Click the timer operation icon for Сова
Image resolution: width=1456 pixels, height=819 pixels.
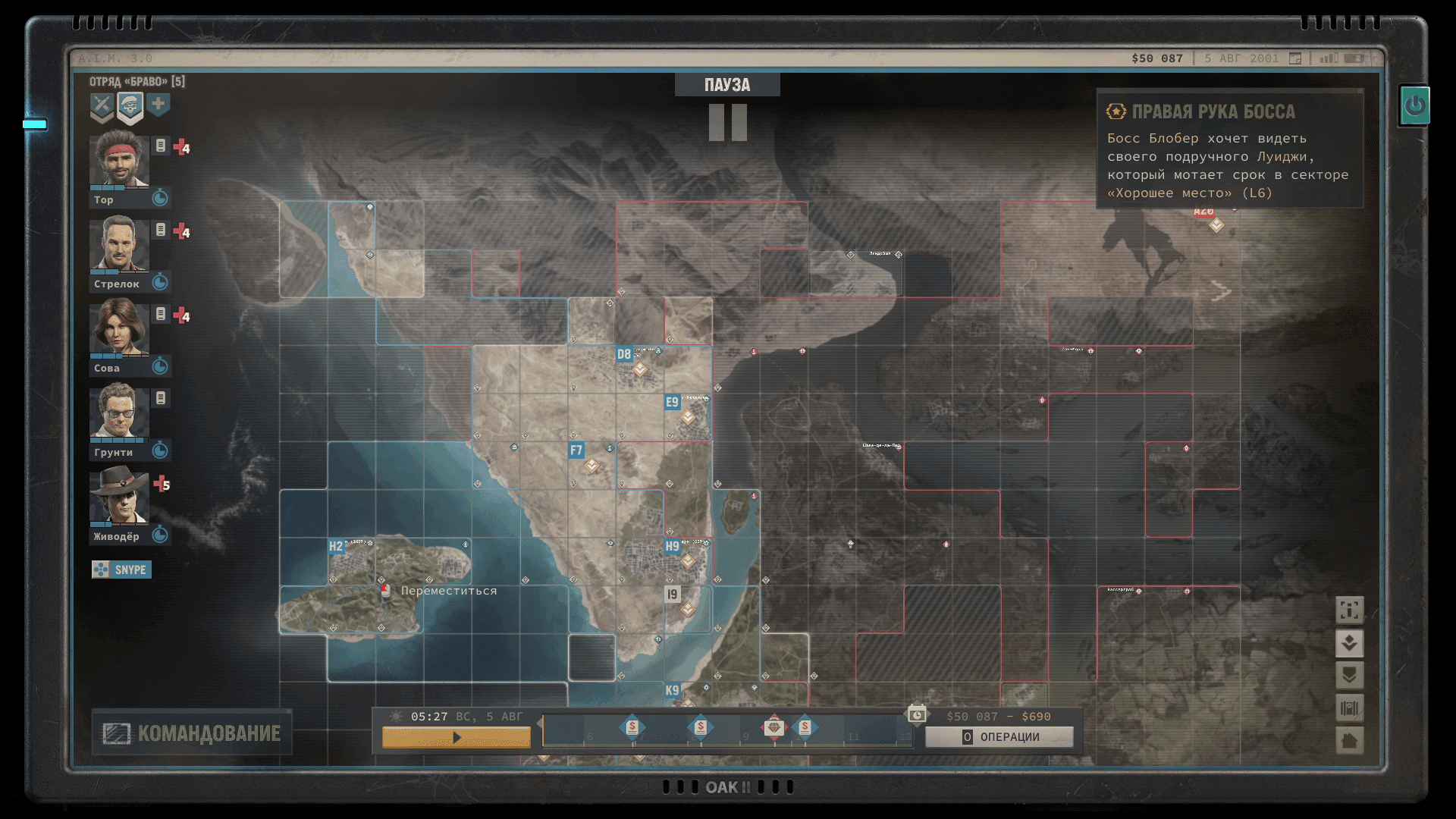coord(160,367)
